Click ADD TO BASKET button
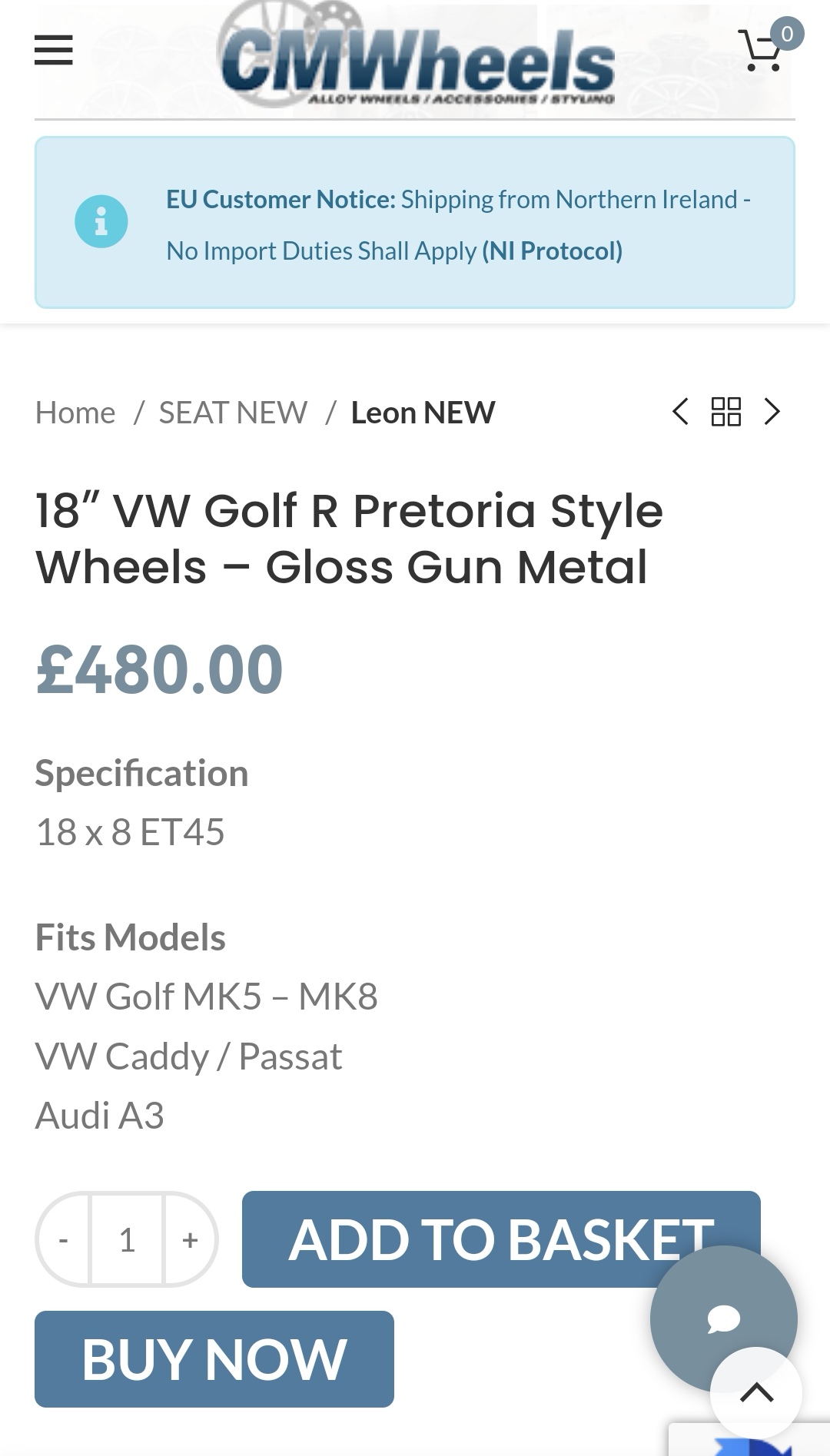The image size is (830, 1456). pos(501,1239)
